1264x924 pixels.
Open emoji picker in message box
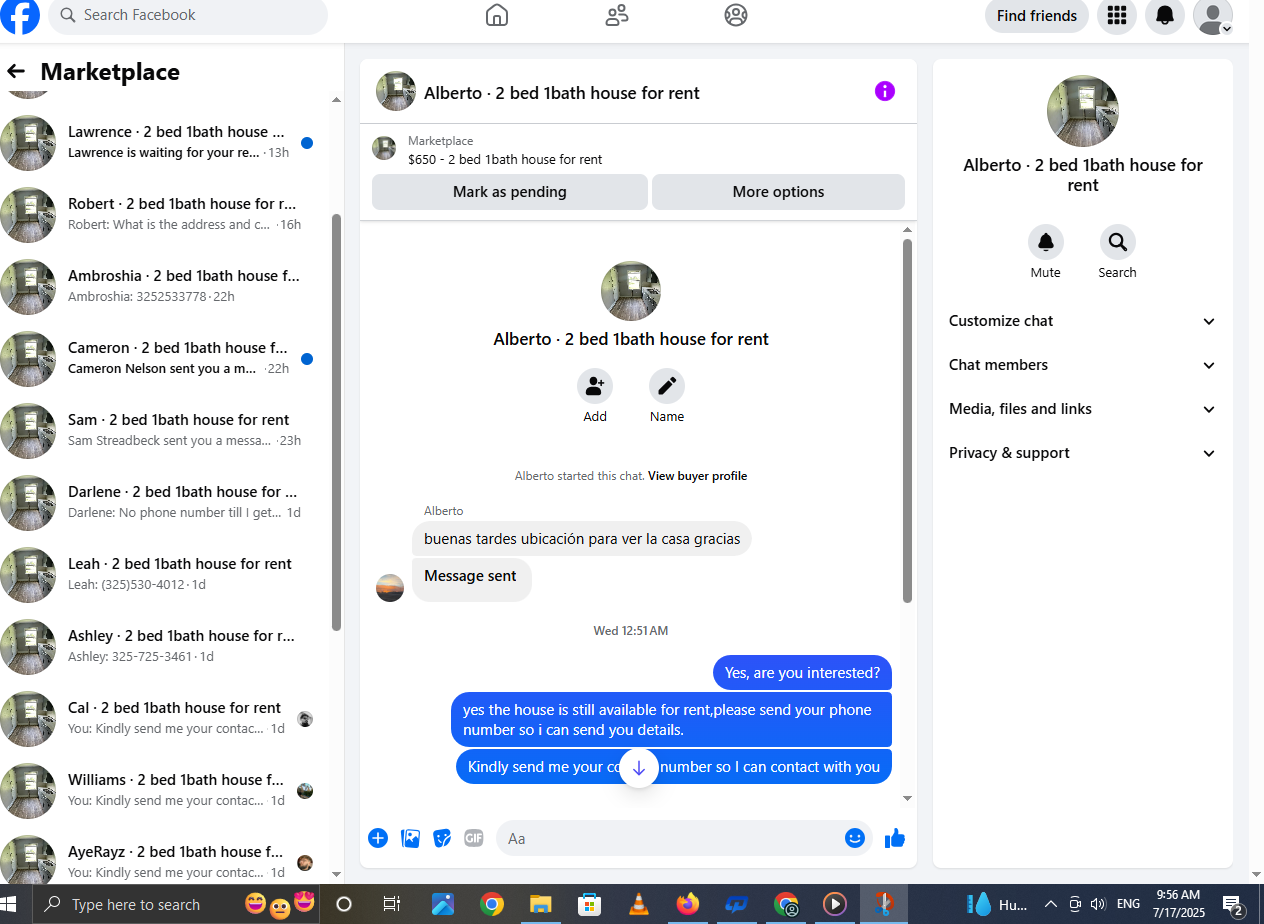pyautogui.click(x=855, y=838)
